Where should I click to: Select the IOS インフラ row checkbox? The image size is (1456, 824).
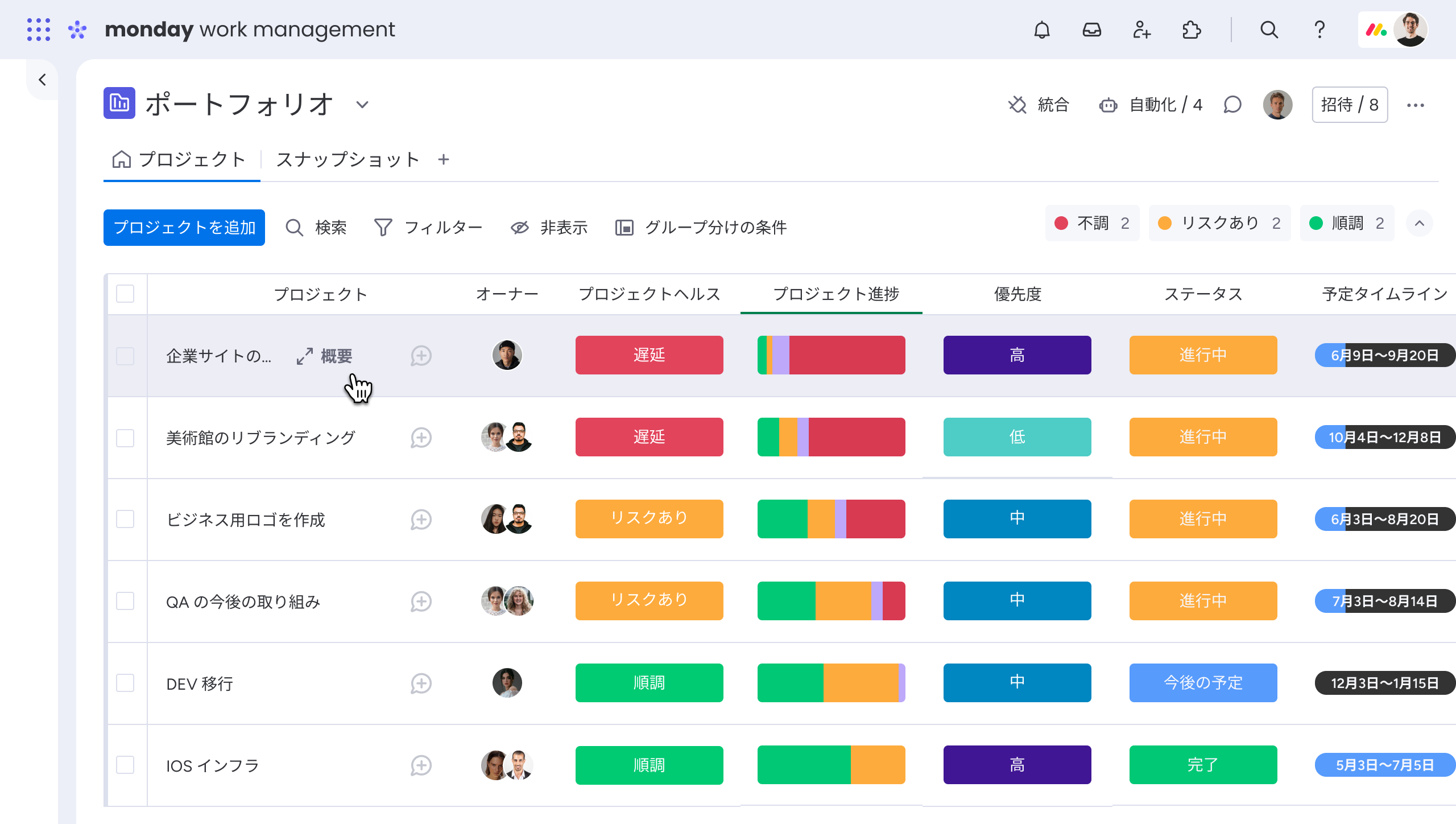(x=125, y=765)
